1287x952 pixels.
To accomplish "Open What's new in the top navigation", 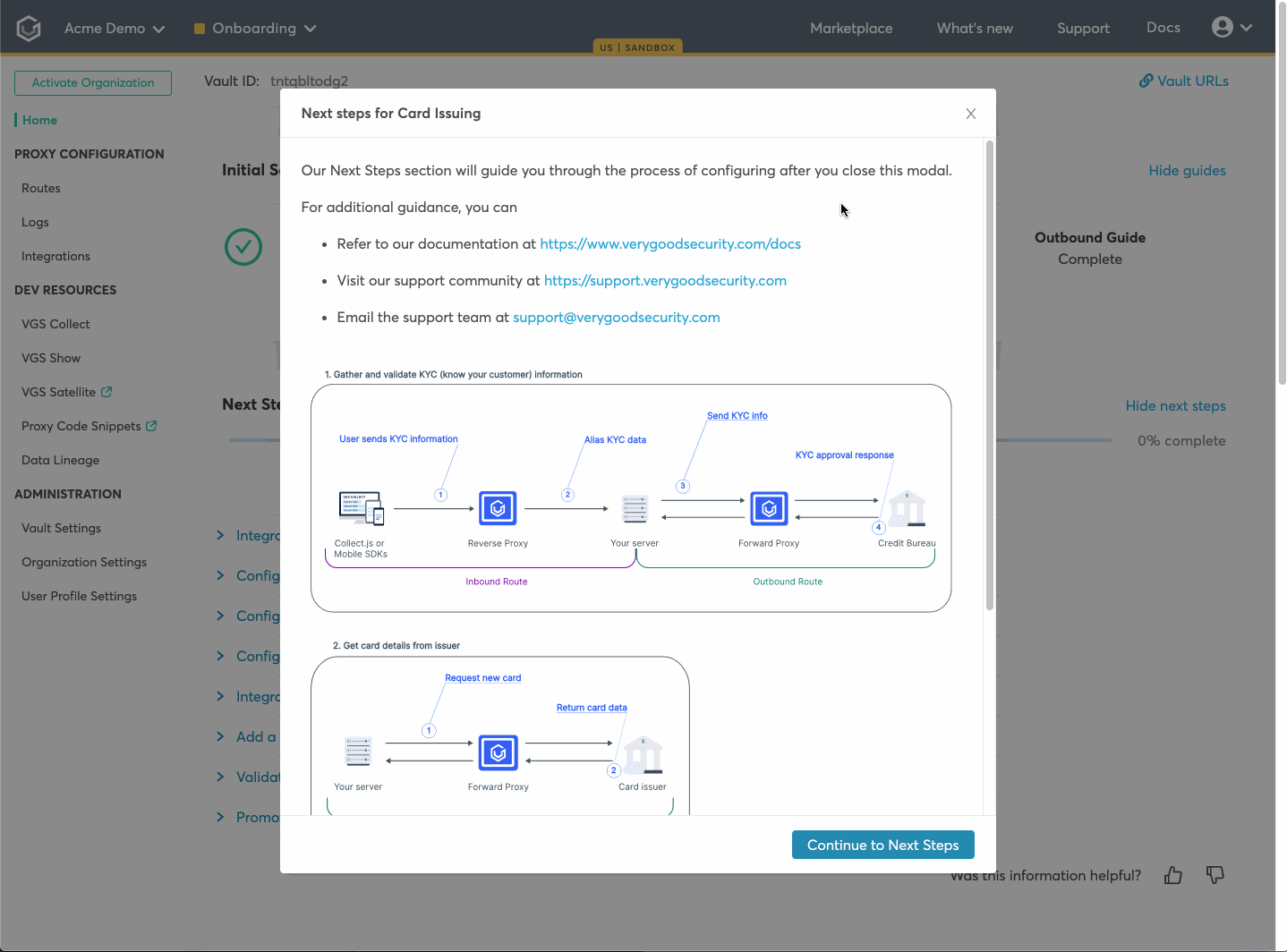I will [975, 29].
